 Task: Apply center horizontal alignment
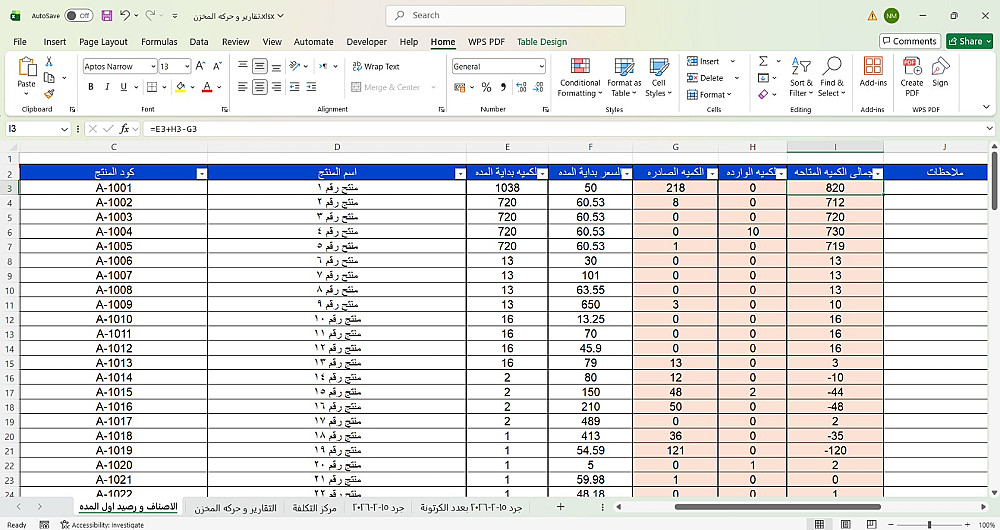point(259,87)
